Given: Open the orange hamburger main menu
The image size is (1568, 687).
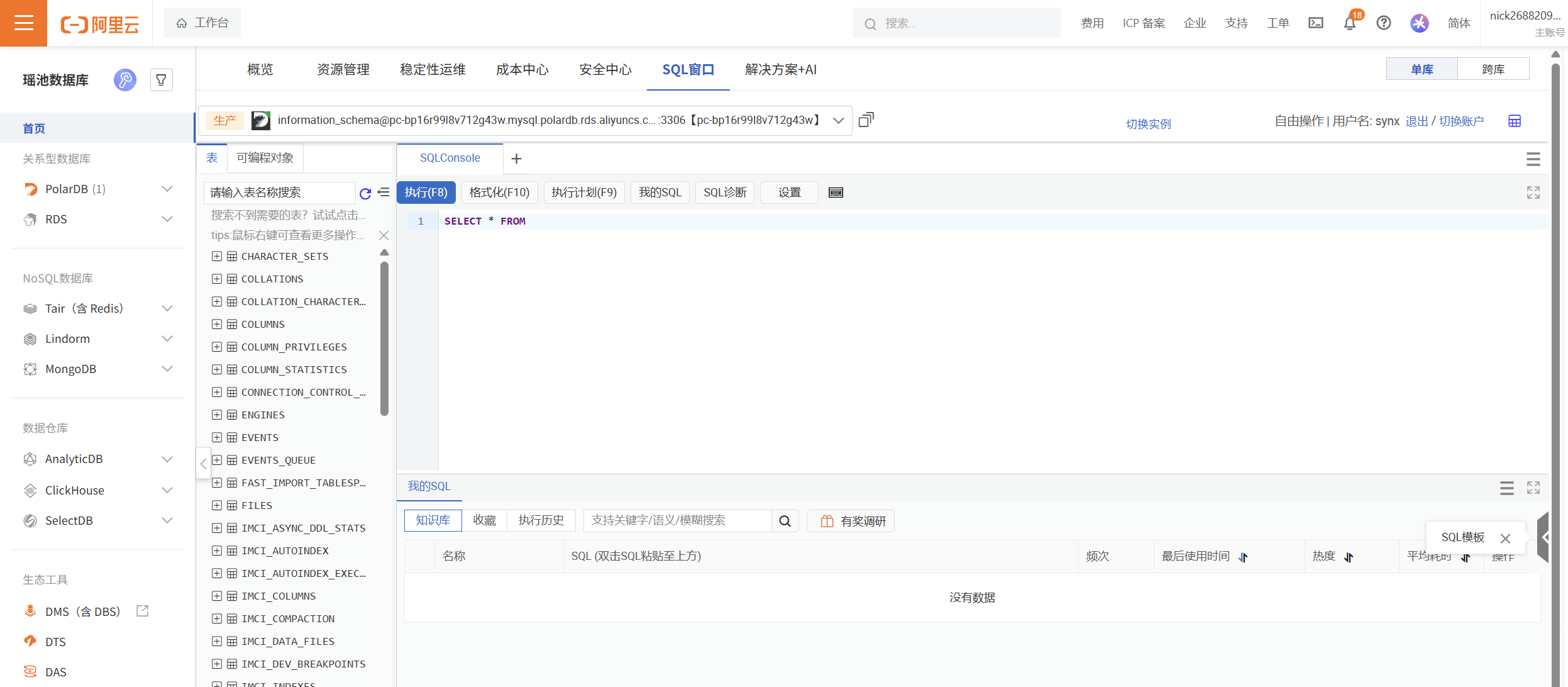Looking at the screenshot, I should point(23,23).
